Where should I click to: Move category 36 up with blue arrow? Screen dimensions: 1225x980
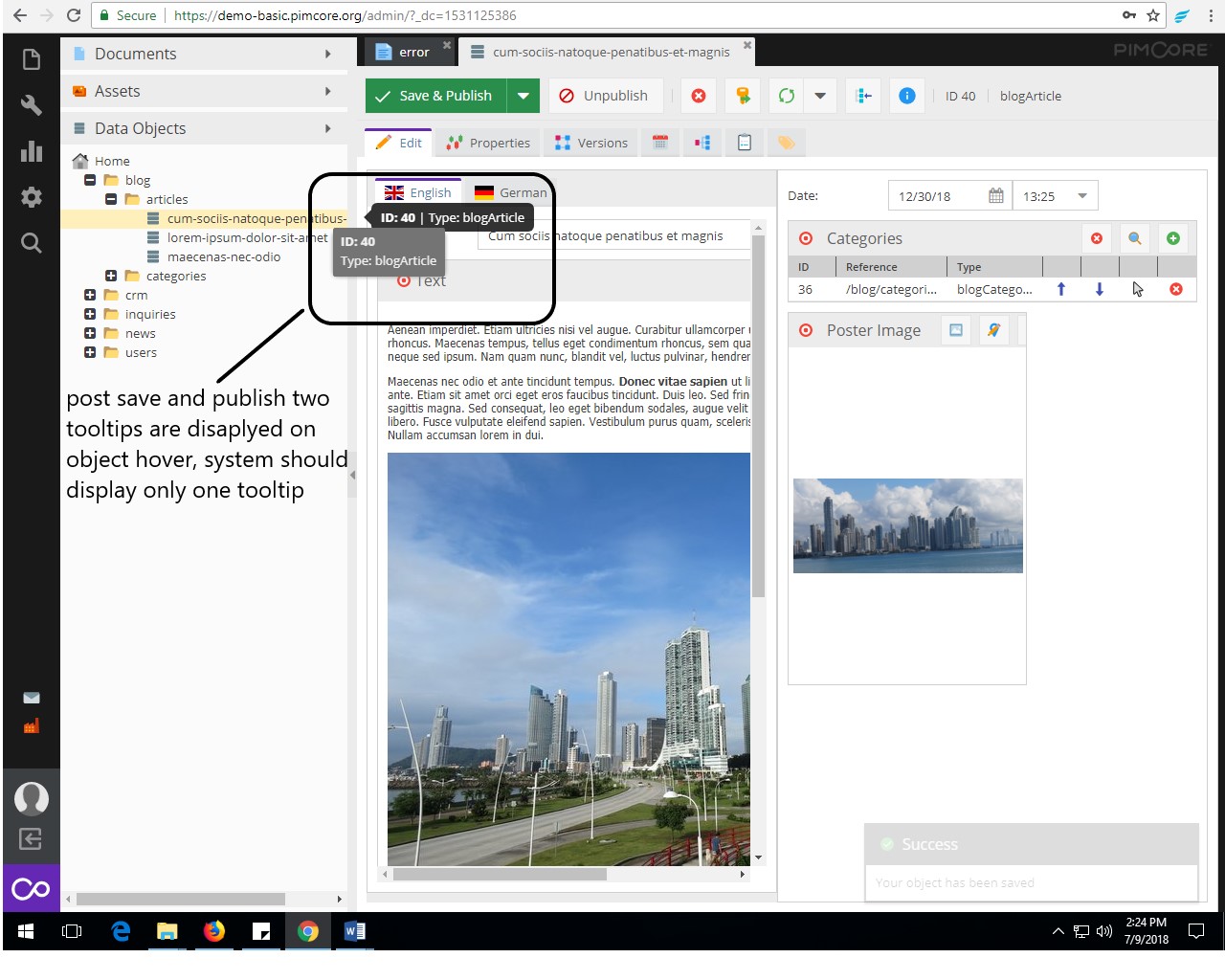tap(1061, 288)
